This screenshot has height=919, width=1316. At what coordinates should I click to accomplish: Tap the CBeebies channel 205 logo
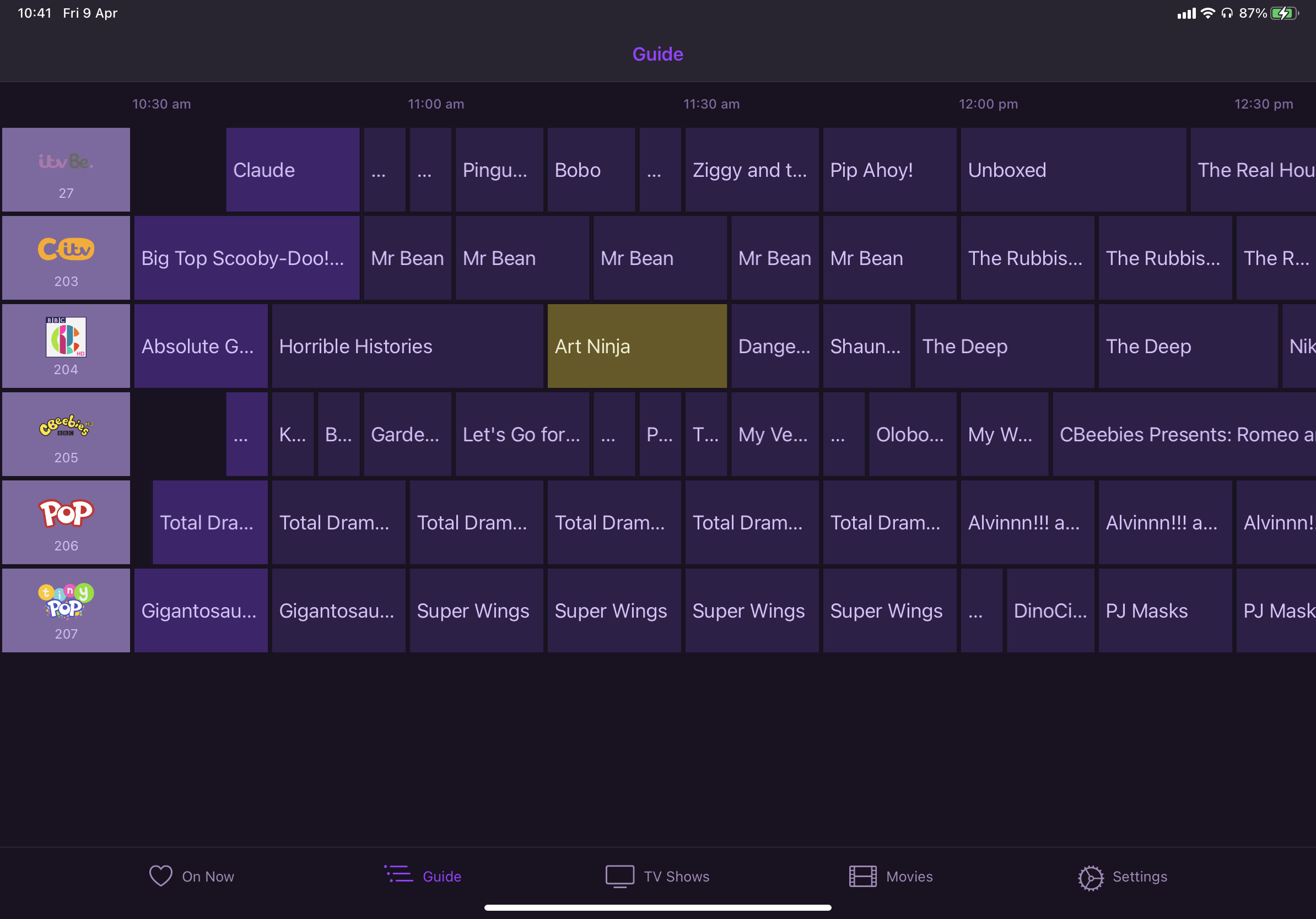pos(66,426)
